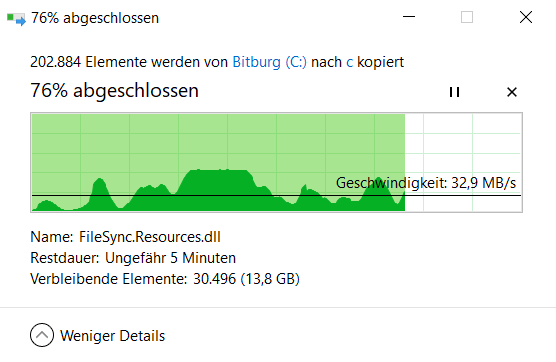Close the copy dialog window
The height and width of the screenshot is (362, 556).
coord(526,17)
